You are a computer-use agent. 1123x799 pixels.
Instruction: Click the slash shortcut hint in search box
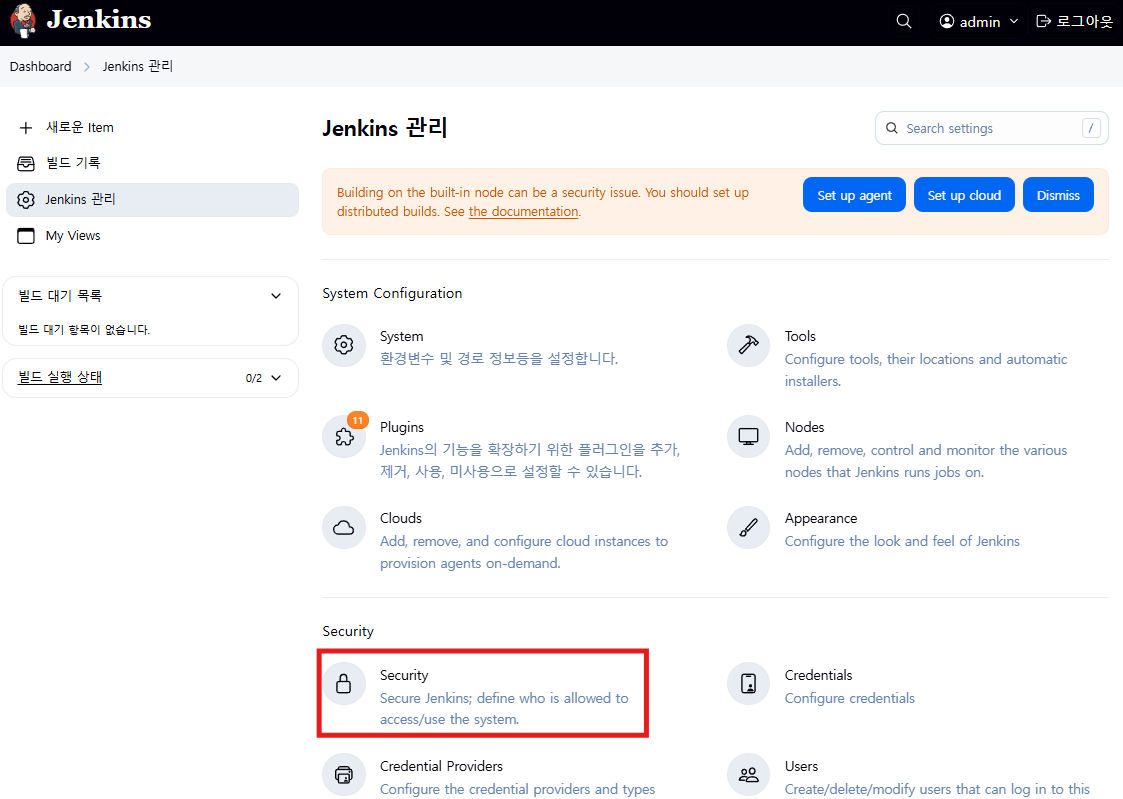click(1091, 128)
